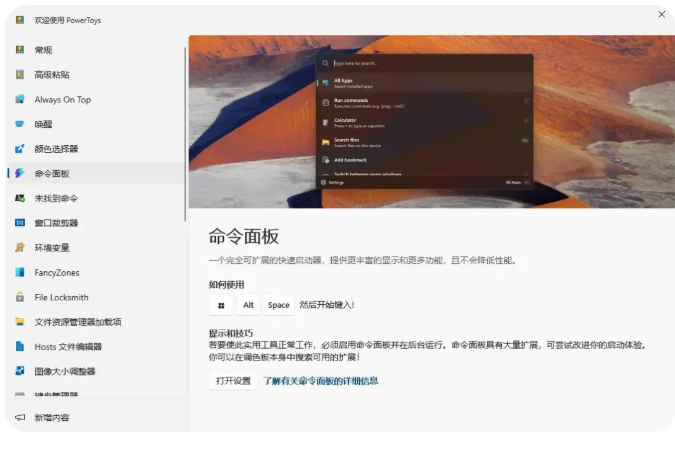The width and height of the screenshot is (675, 450).
Task: Click the 提示和技巧 section label
Action: [231, 333]
